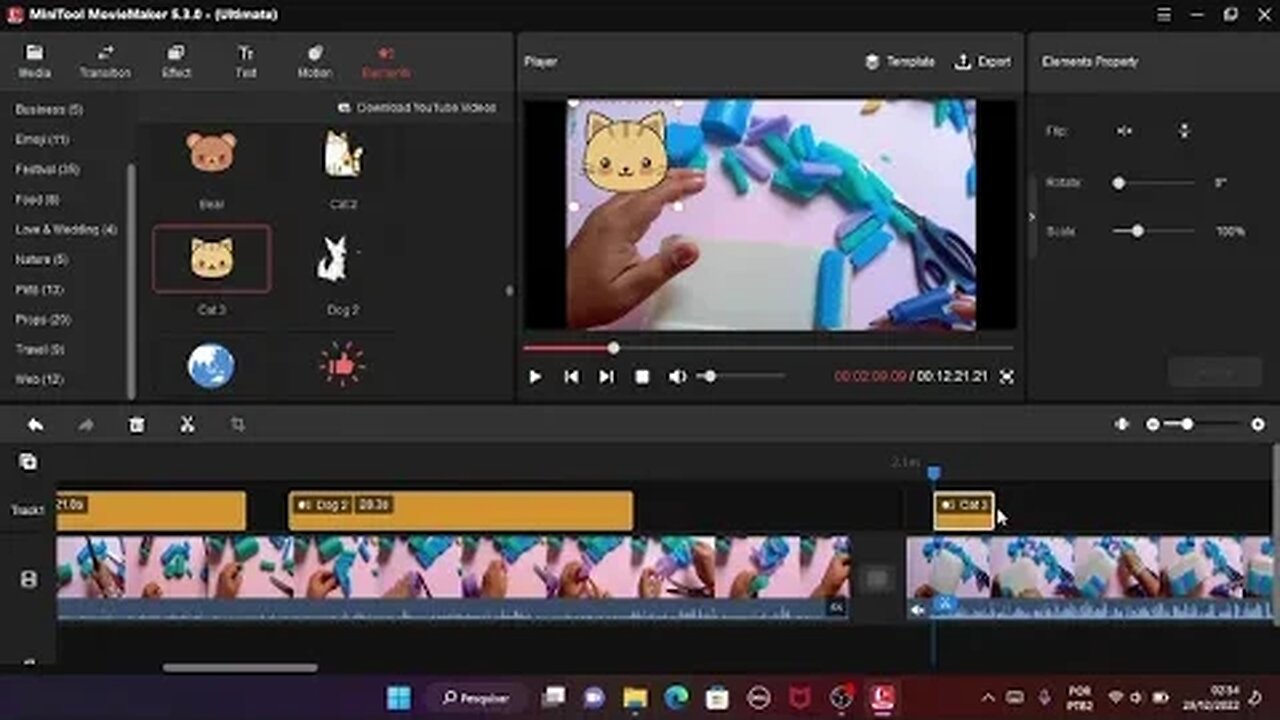Click the Undo arrow in timeline toolbar
This screenshot has width=1280, height=720.
35,425
